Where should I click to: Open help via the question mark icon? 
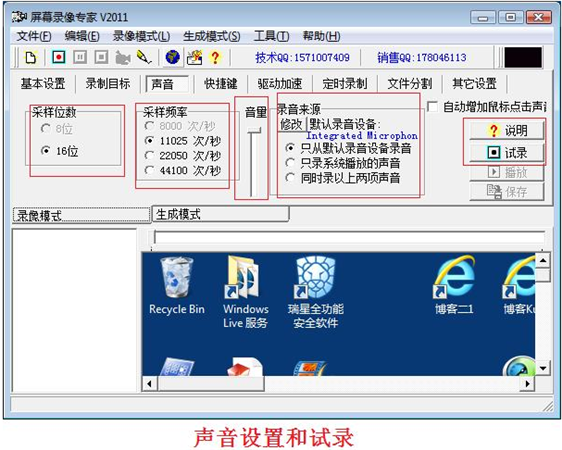point(215,57)
